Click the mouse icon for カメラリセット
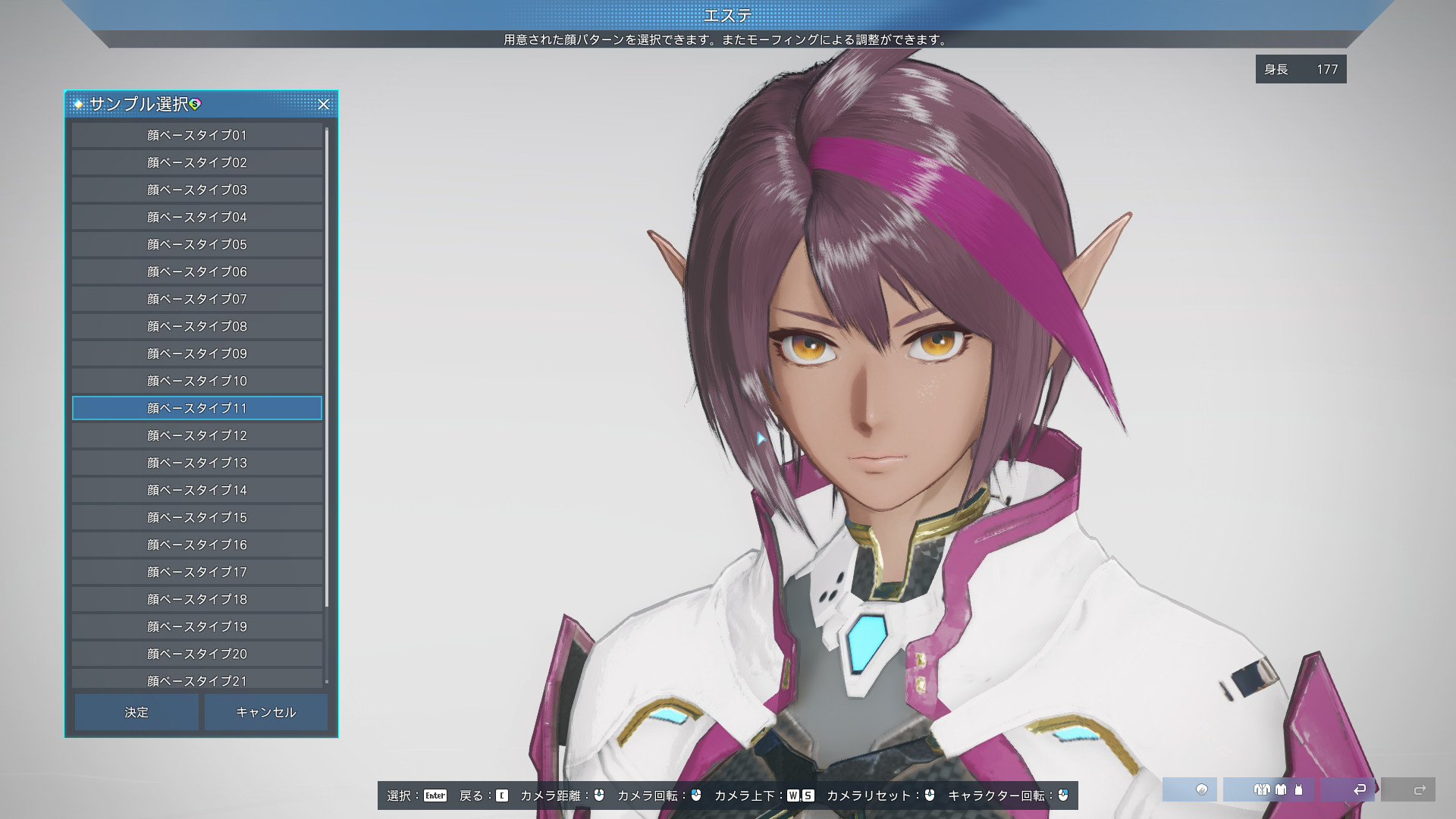This screenshot has width=1456, height=819. (x=930, y=795)
